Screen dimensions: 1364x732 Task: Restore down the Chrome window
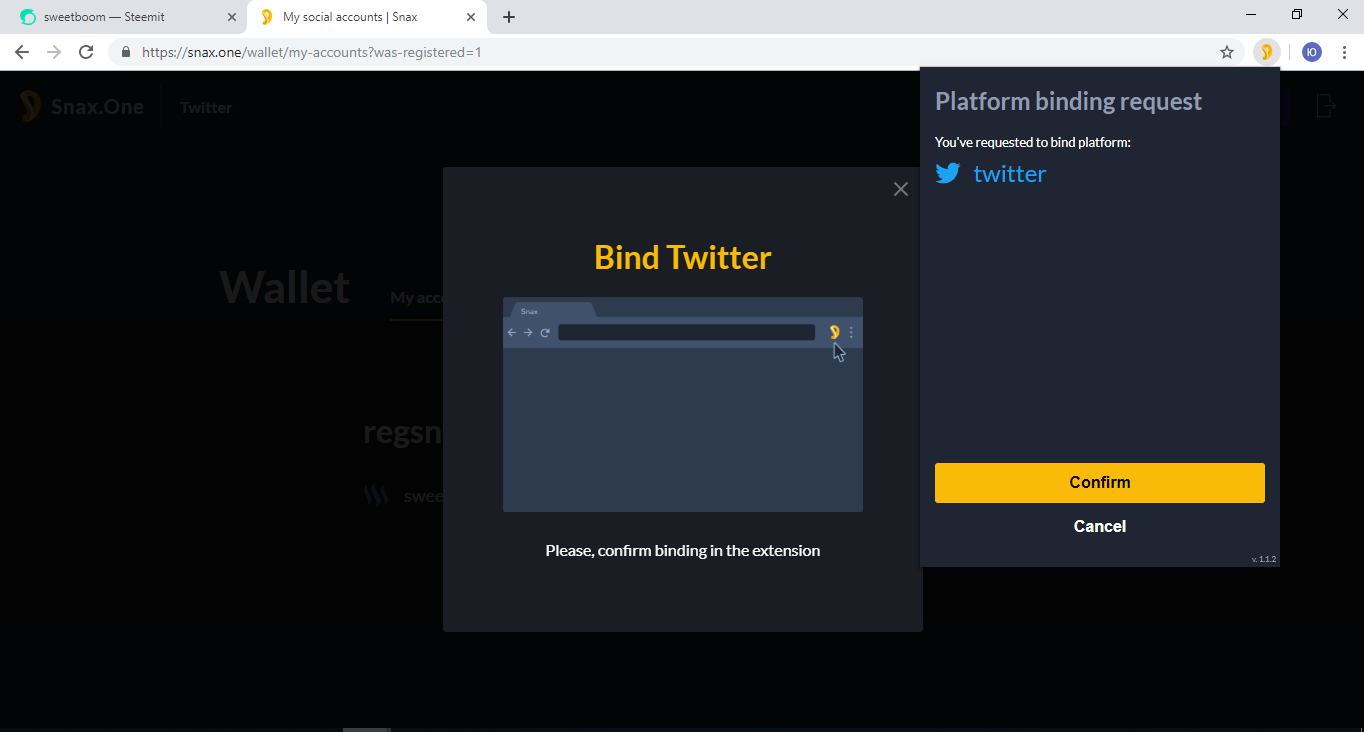tap(1297, 14)
